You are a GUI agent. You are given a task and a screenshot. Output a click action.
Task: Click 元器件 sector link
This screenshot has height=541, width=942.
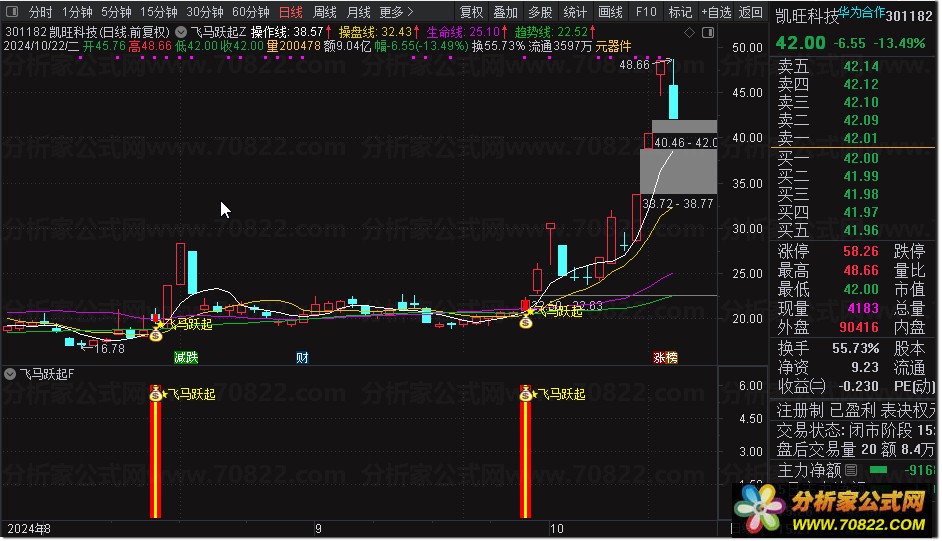click(x=613, y=46)
